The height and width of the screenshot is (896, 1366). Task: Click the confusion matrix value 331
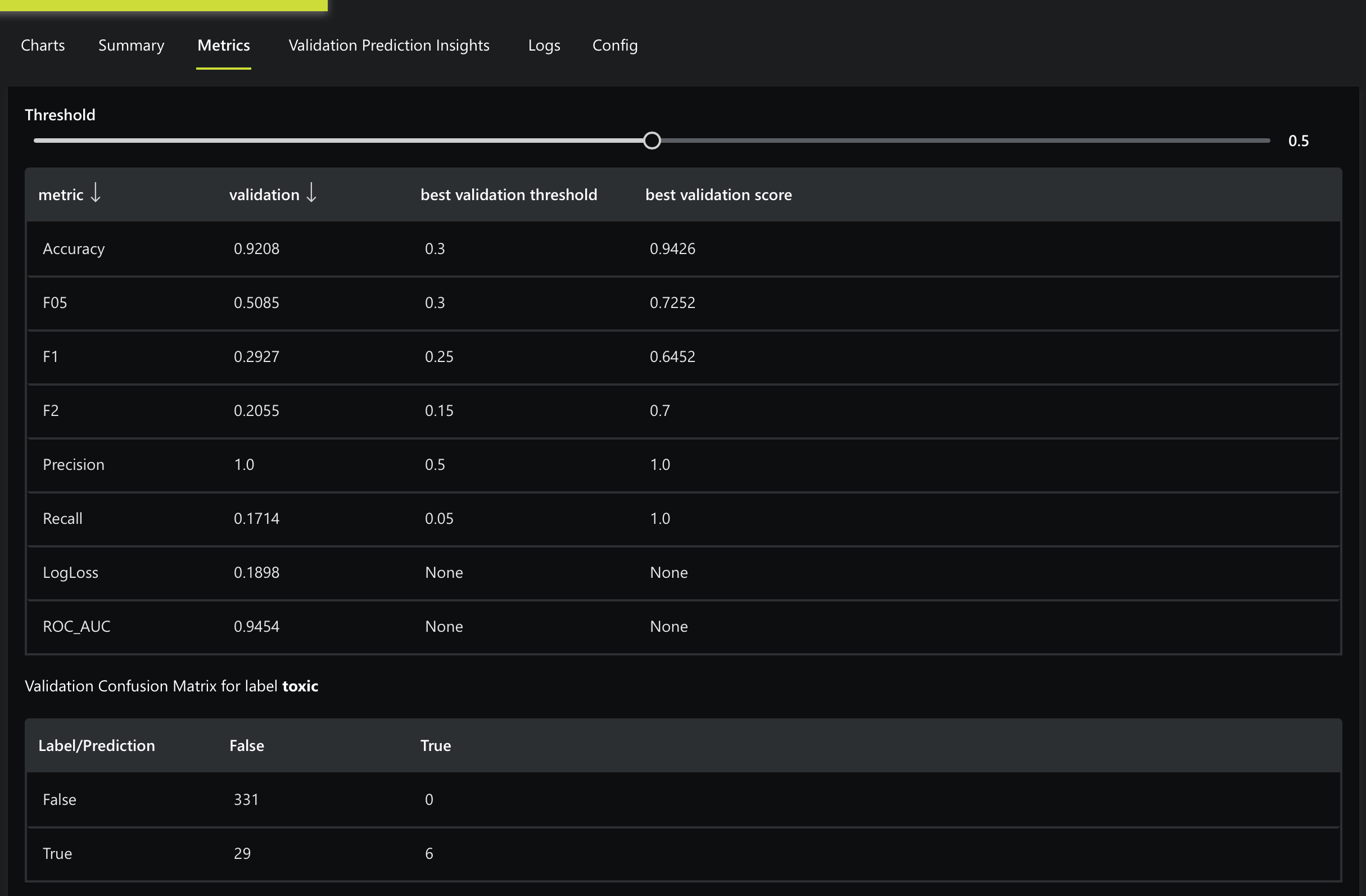point(246,799)
